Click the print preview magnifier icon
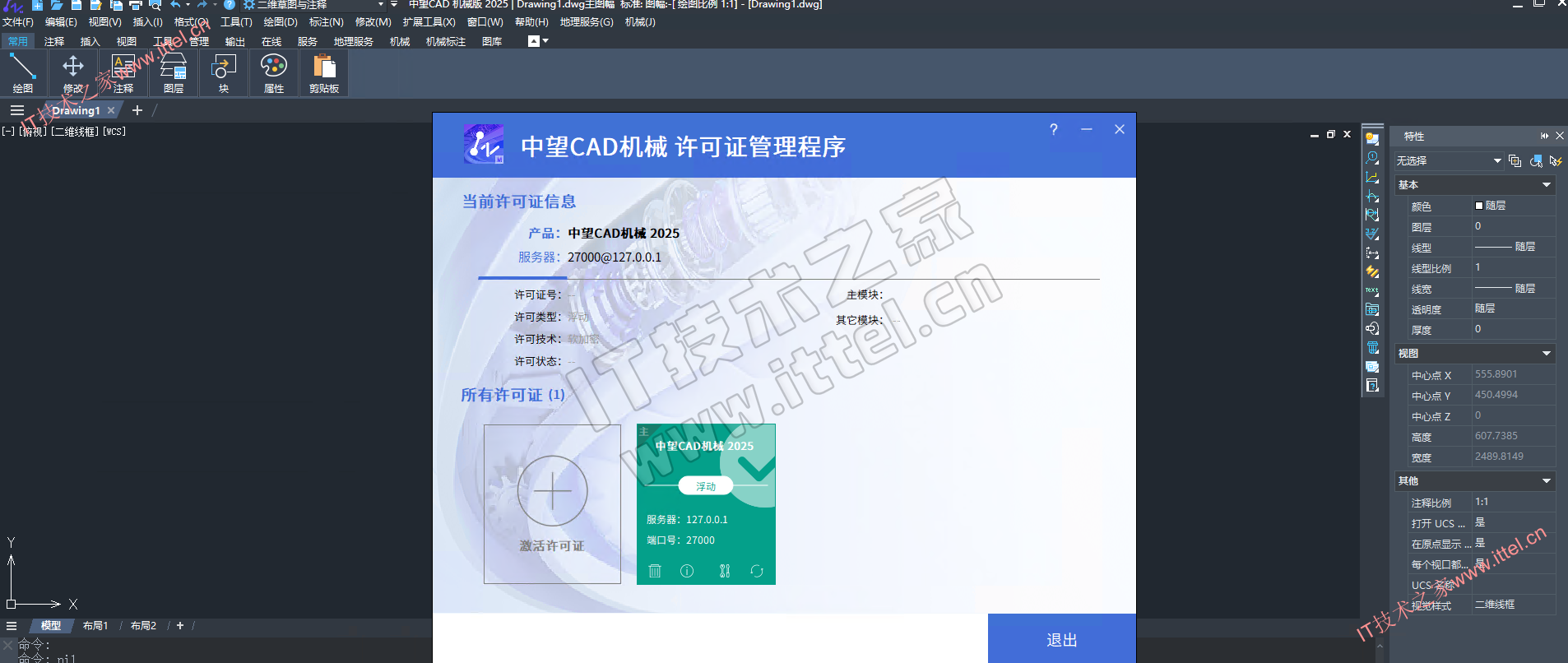 tap(155, 5)
